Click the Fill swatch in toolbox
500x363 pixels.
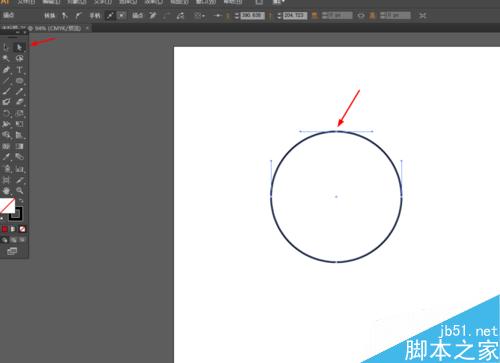(x=7, y=206)
